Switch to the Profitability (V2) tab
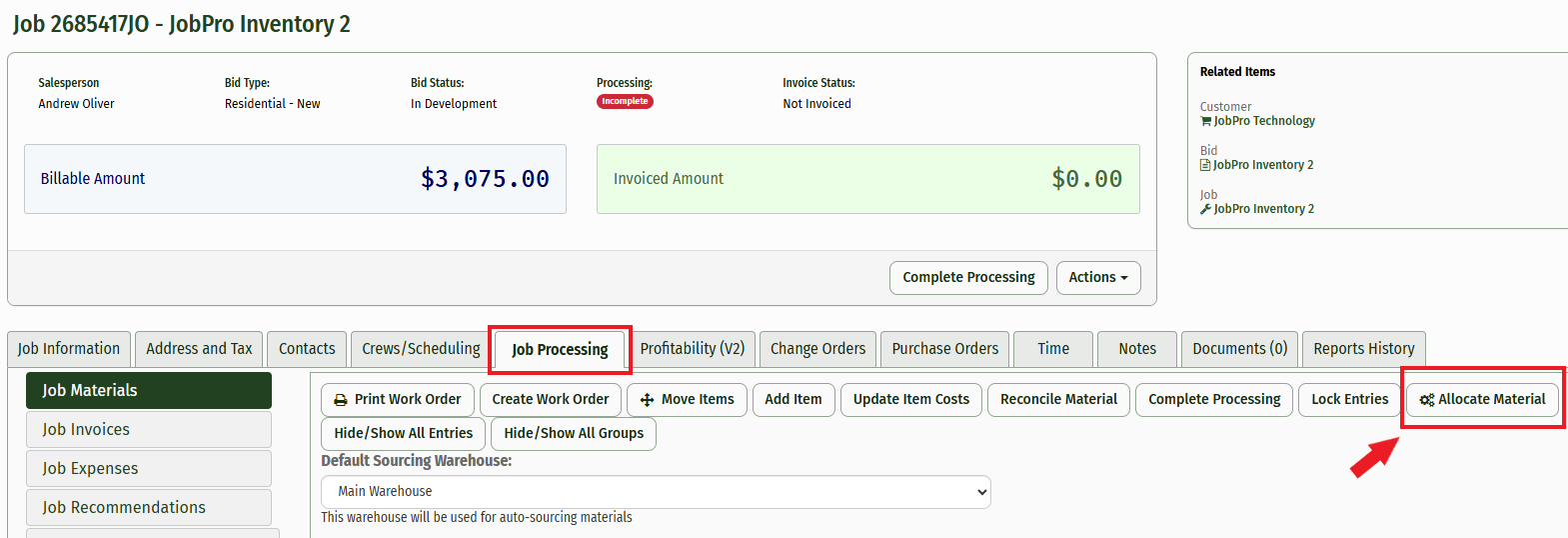Screen dimensions: 1568x538 tap(693, 349)
